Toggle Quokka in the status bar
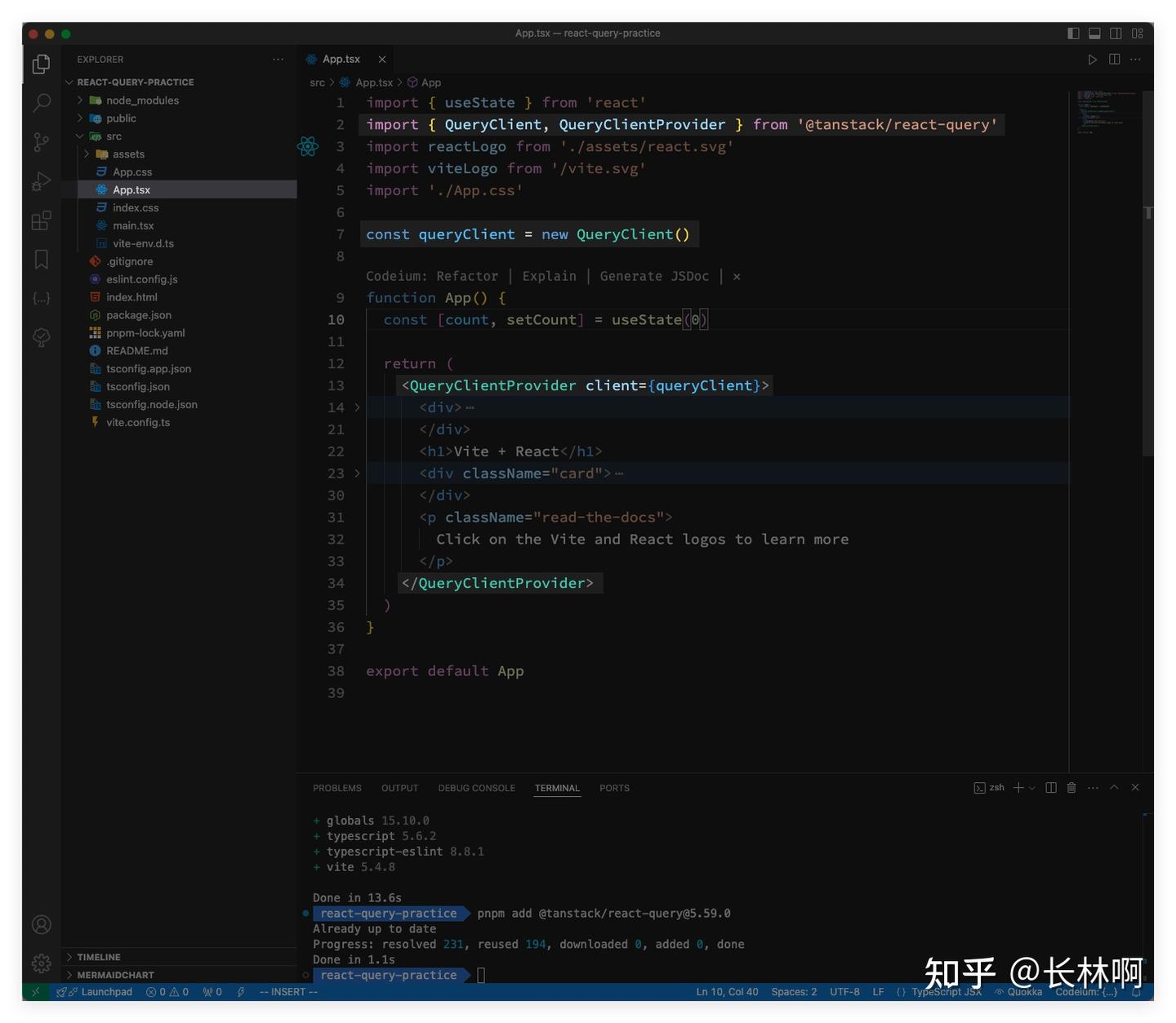The image size is (1176, 1023). pyautogui.click(x=1018, y=991)
